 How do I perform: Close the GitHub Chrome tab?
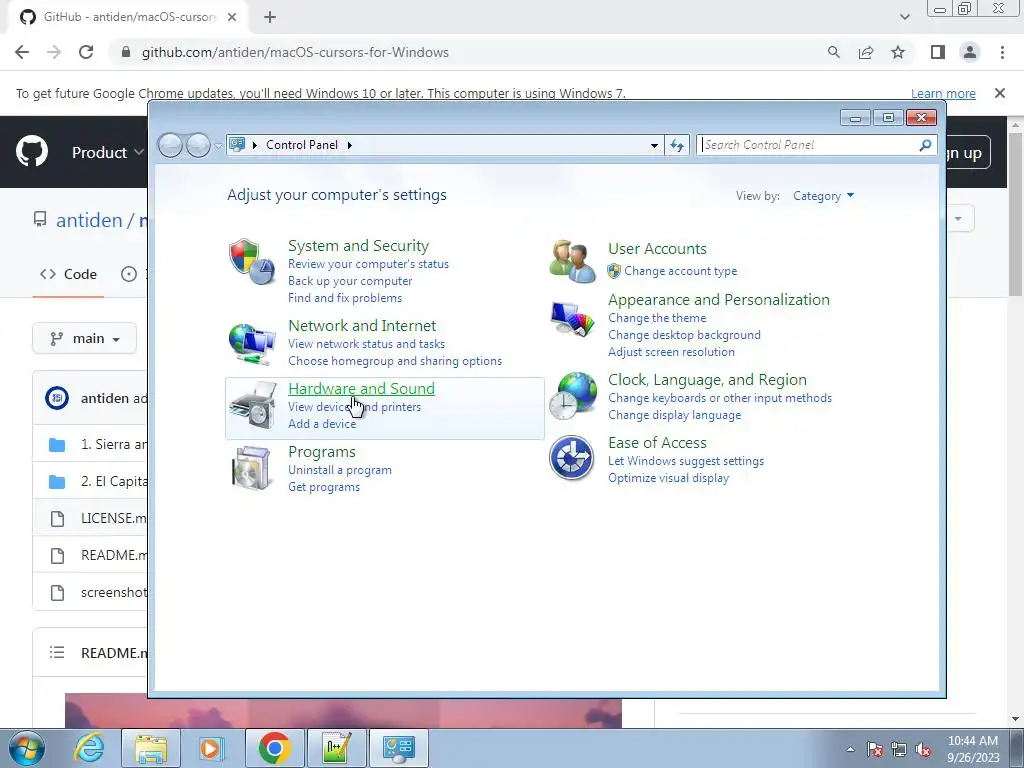click(232, 17)
